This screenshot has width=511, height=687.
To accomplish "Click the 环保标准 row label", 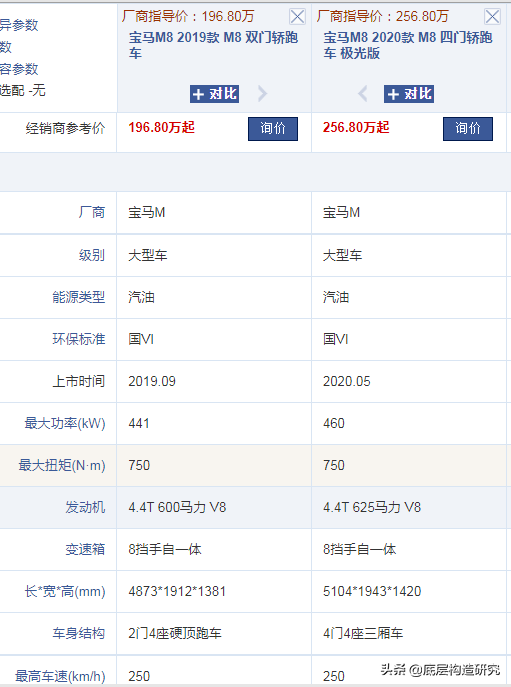I will tap(79, 339).
